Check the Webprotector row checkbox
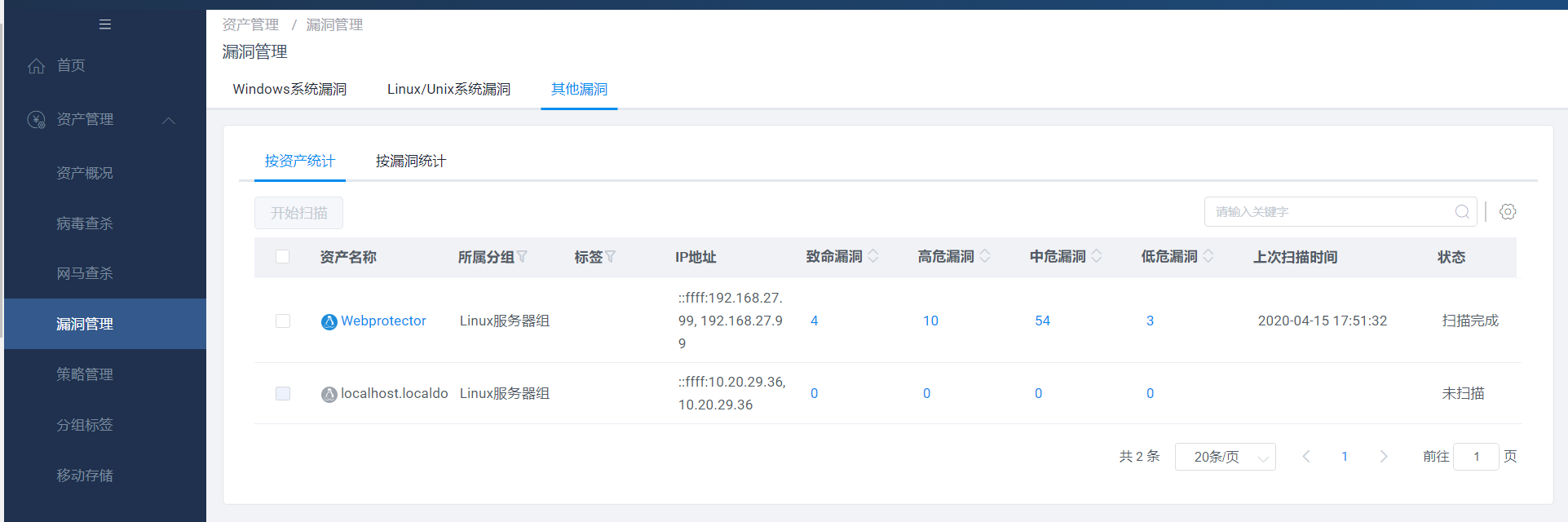 [x=283, y=321]
